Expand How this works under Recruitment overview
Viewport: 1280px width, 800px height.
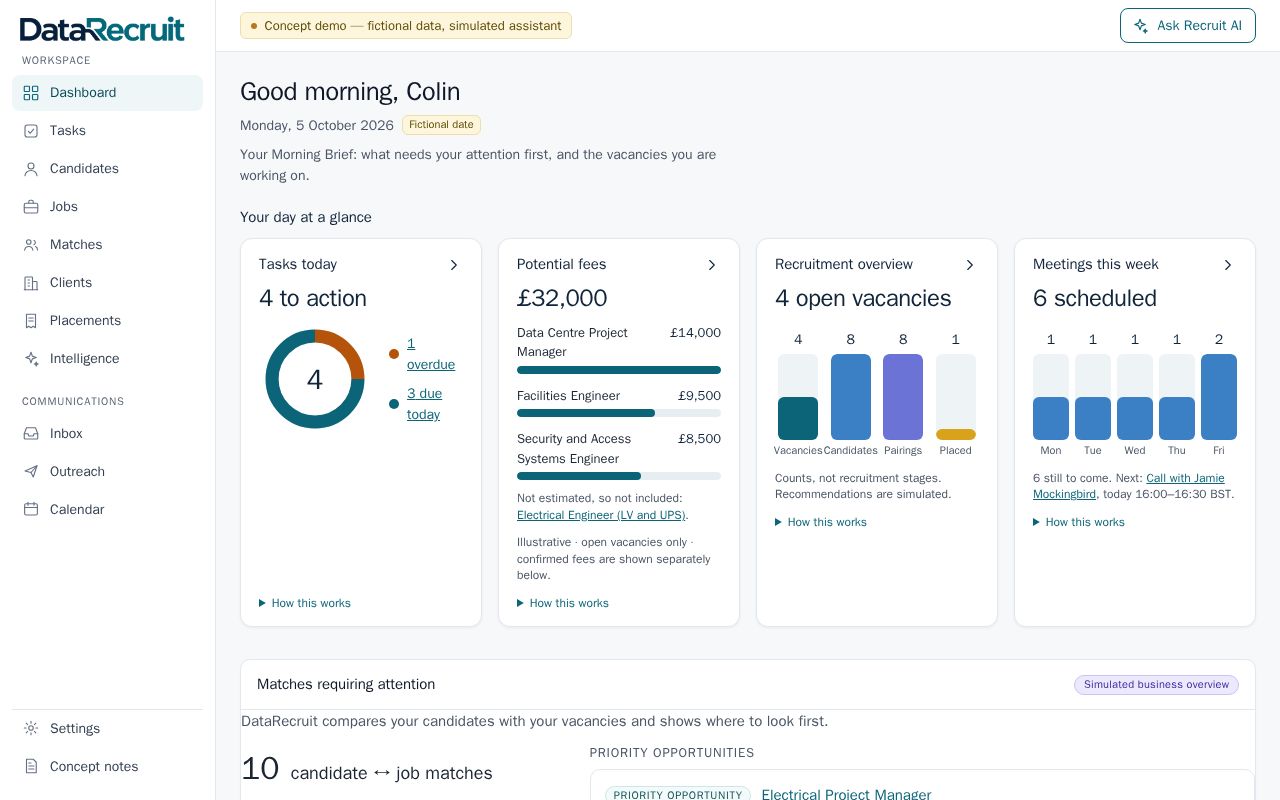[x=821, y=522]
